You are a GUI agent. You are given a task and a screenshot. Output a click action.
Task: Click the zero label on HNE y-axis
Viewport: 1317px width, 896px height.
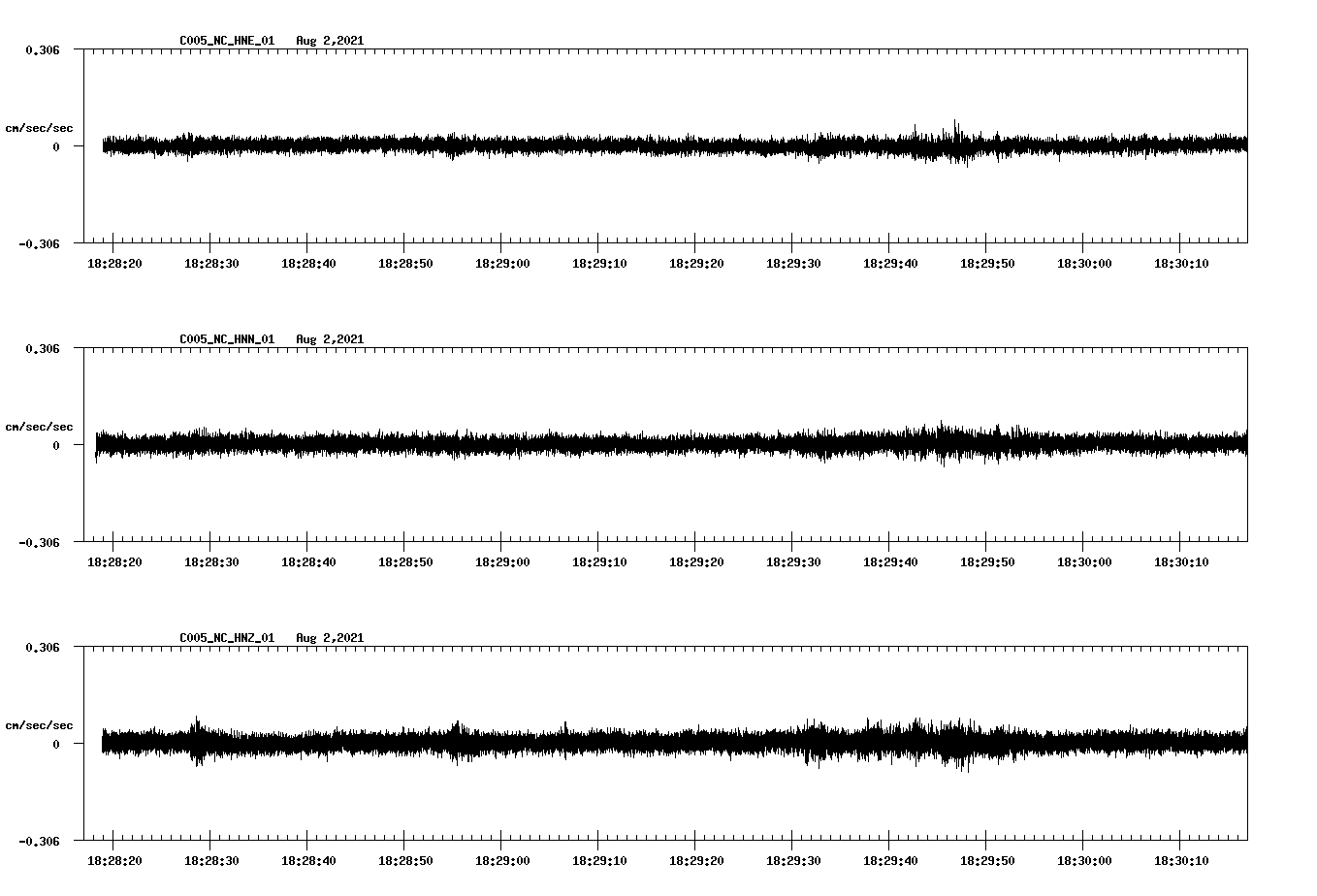coord(56,146)
